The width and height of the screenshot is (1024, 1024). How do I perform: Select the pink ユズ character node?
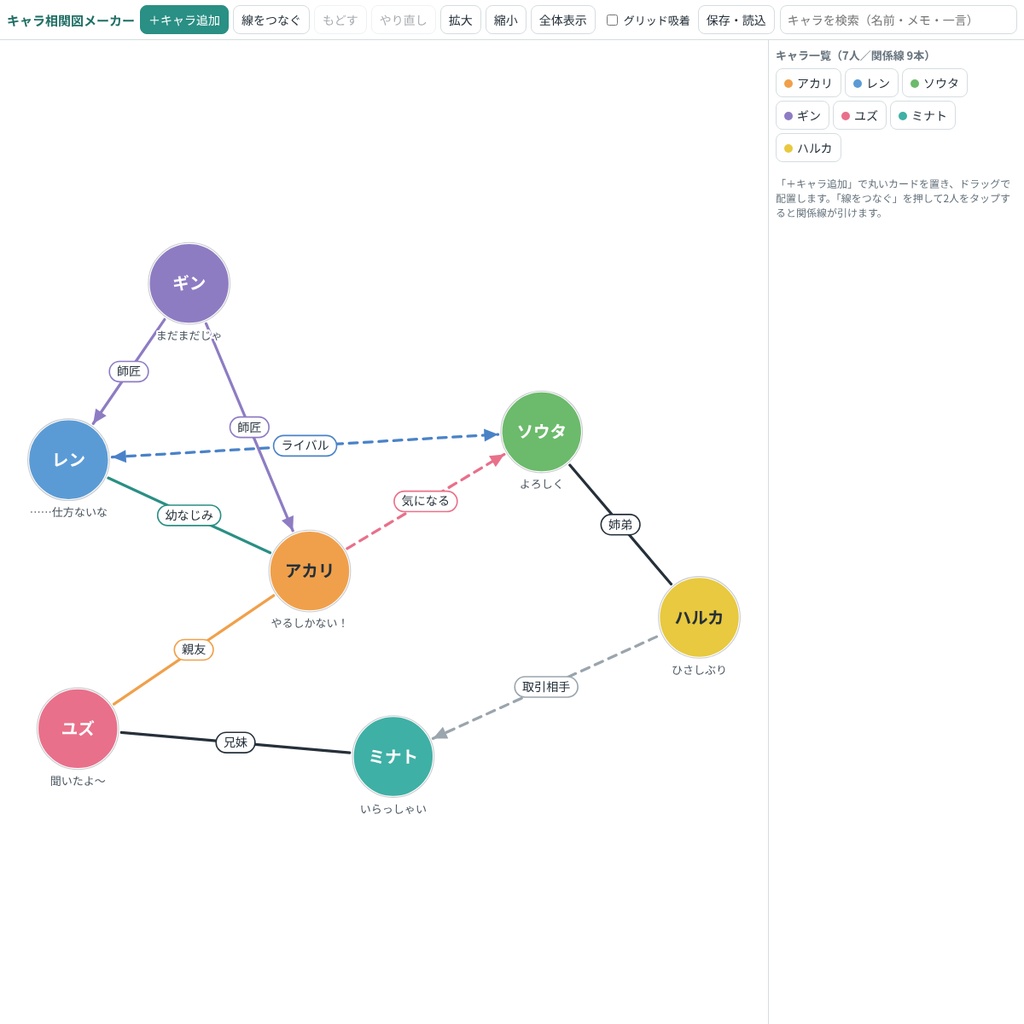pyautogui.click(x=78, y=728)
